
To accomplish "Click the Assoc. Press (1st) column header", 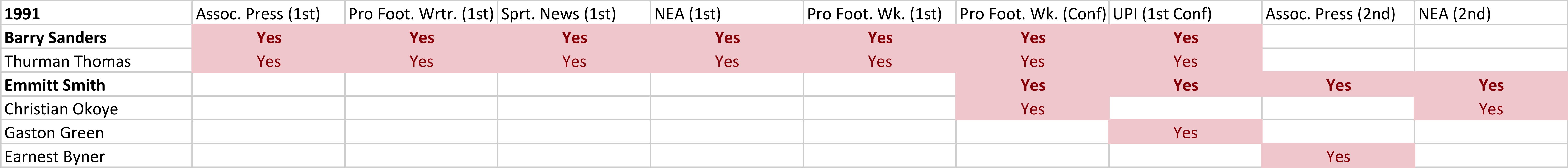I will [268, 13].
